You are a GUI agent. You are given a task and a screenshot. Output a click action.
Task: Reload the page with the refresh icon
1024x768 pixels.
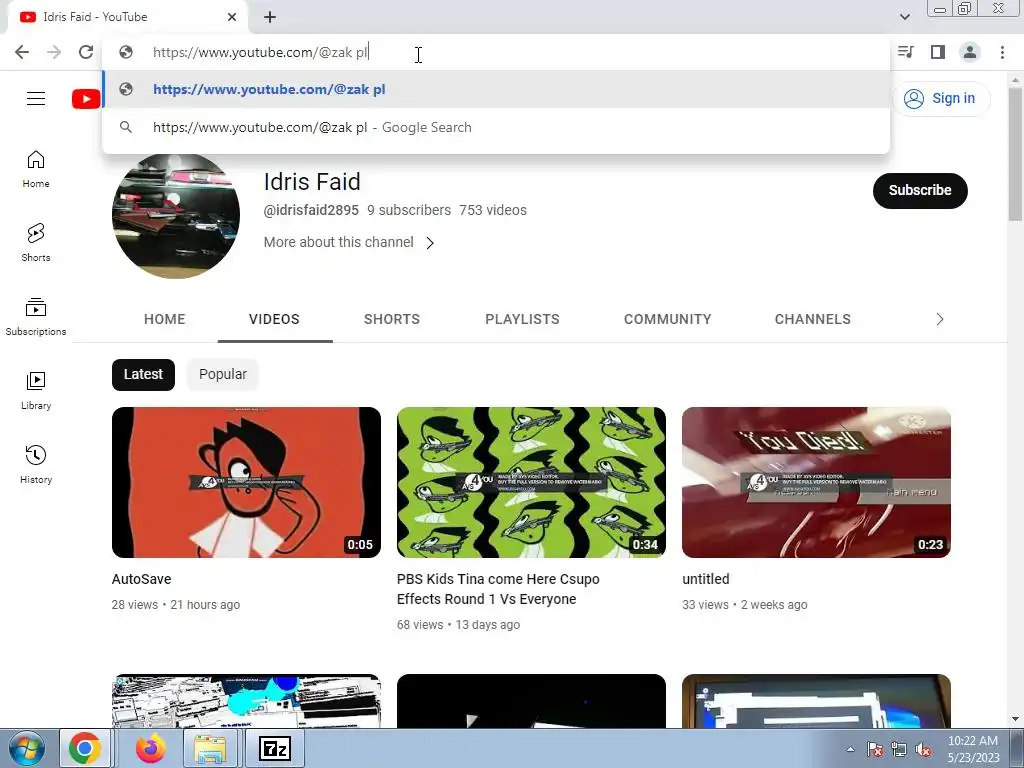(x=86, y=52)
